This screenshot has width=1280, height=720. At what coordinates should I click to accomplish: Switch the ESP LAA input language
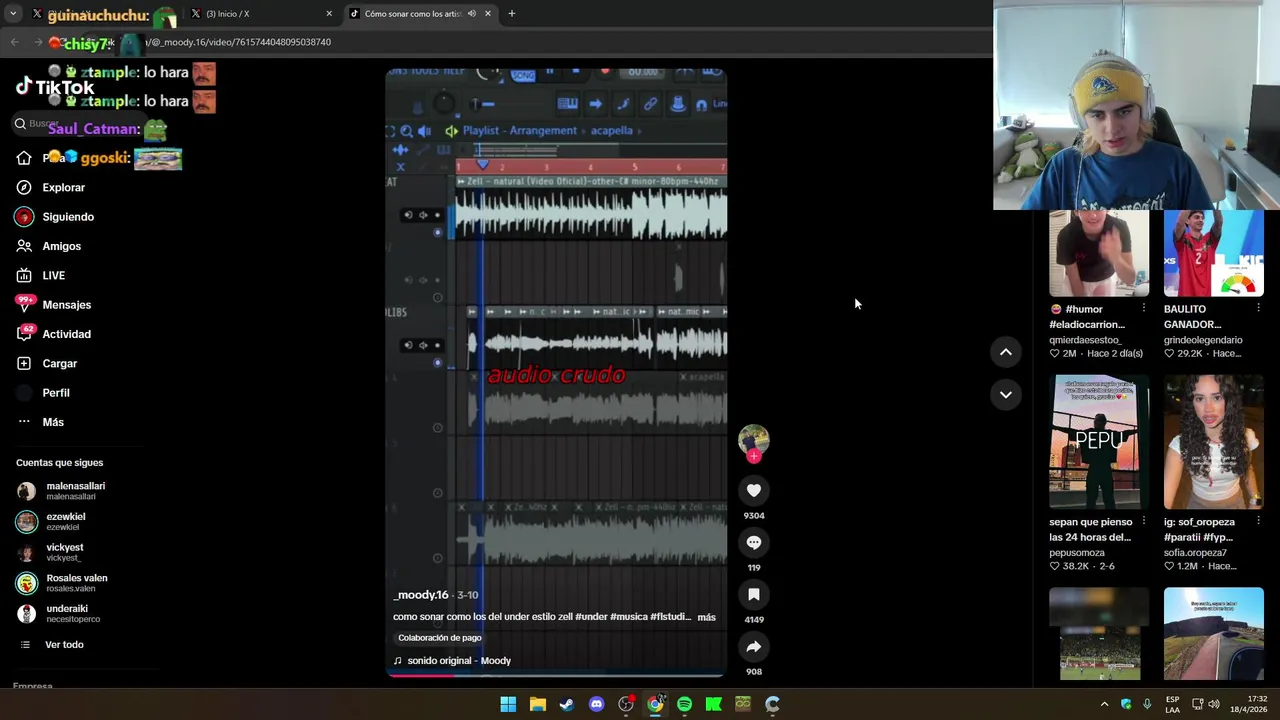(1172, 705)
